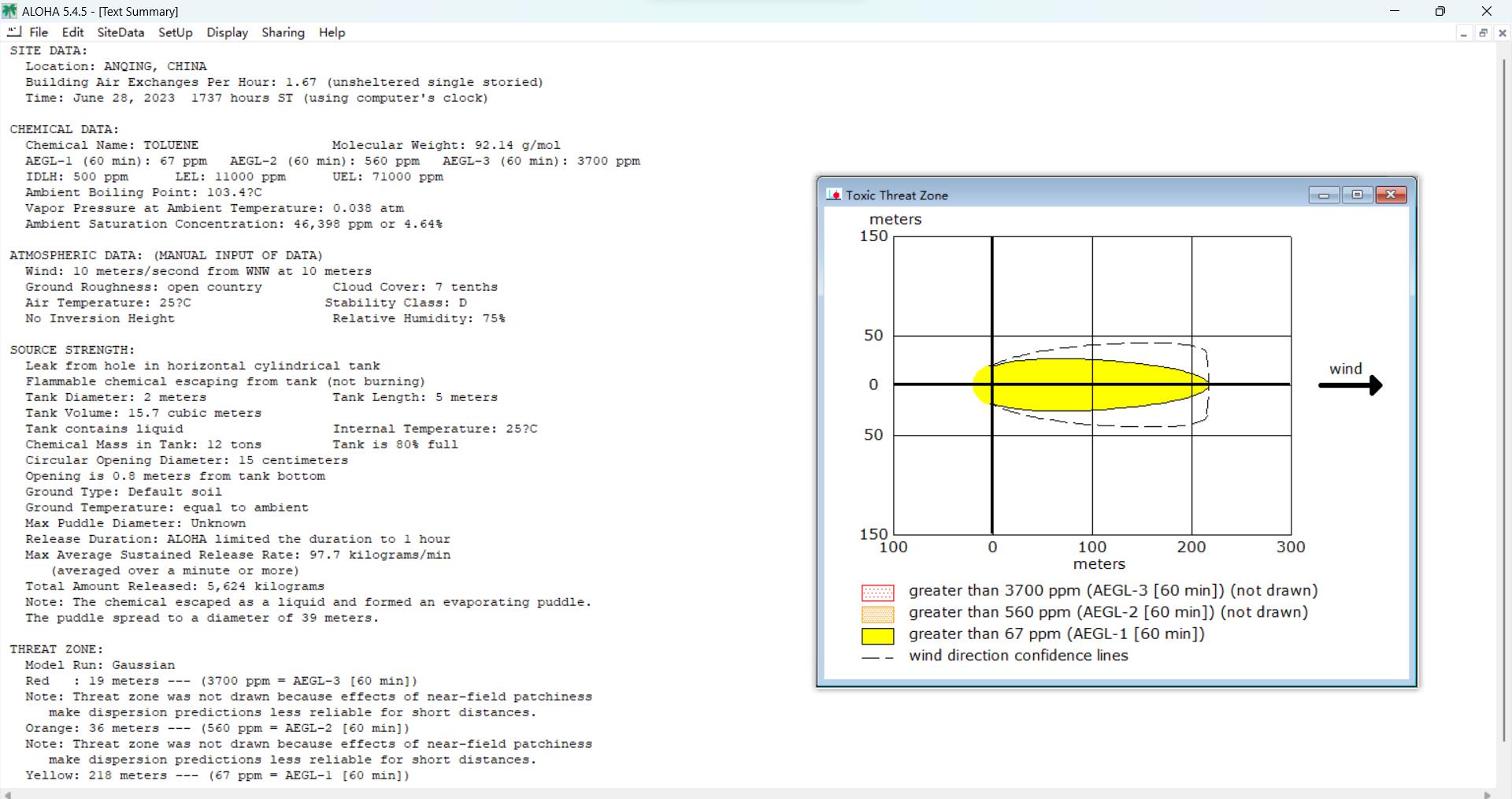Click the 'SITE DATA:' heading
This screenshot has height=799, width=1512.
tap(49, 50)
